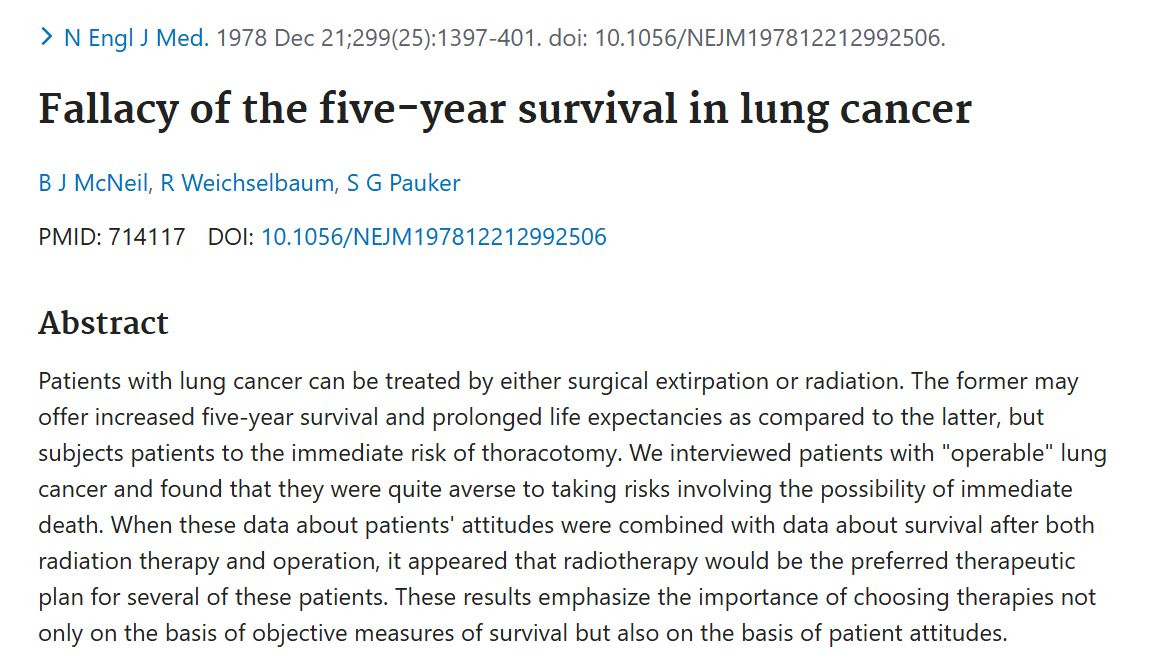Click the word radiotherapy in the abstract
This screenshot has height=664, width=1165.
(631, 561)
